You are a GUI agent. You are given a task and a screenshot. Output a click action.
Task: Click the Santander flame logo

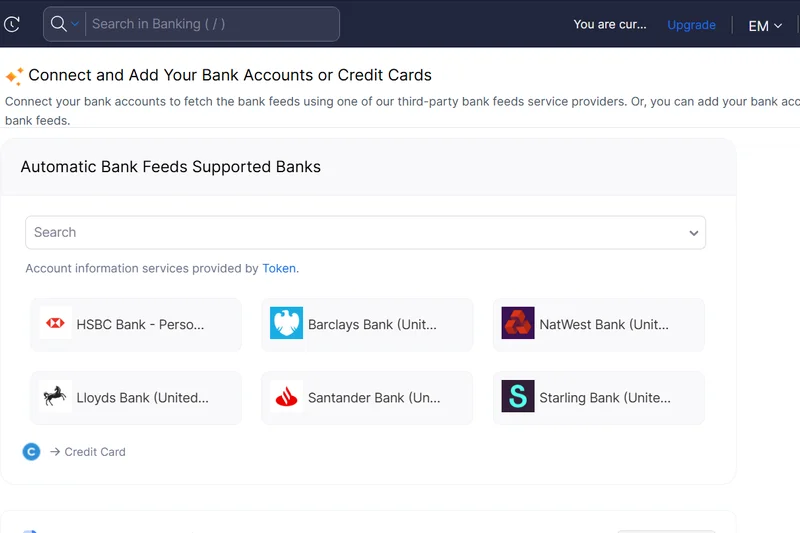coord(286,397)
